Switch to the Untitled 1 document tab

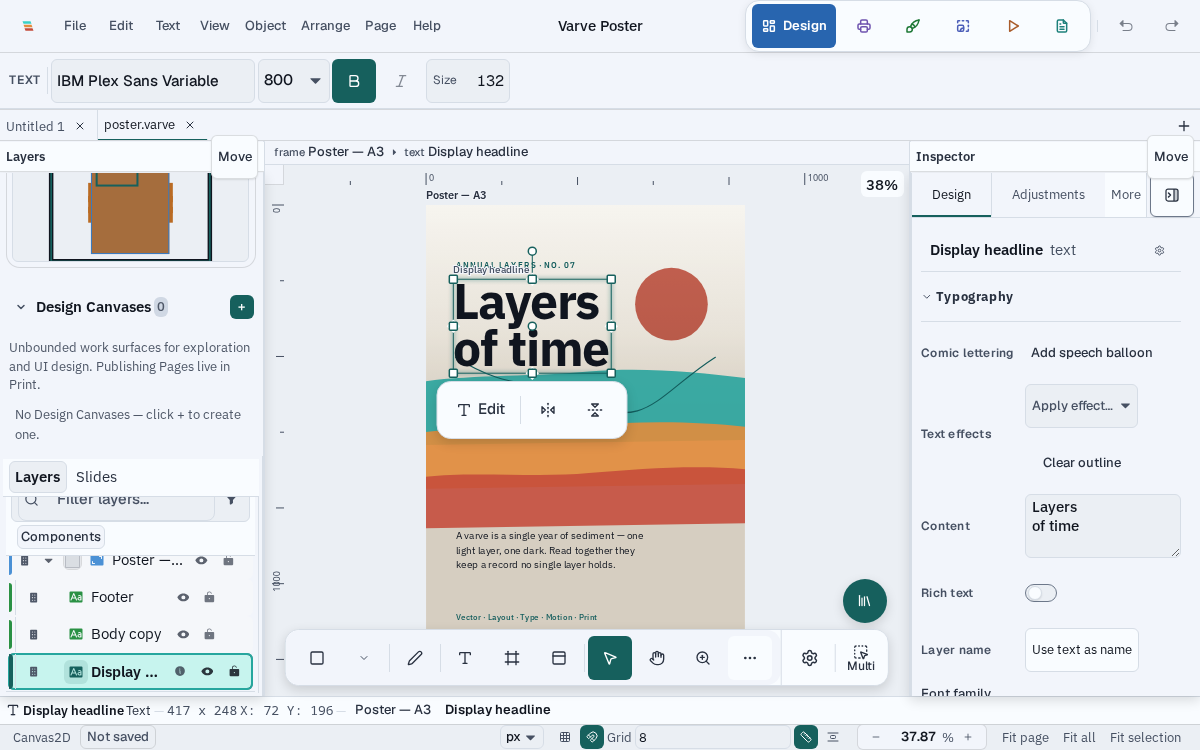35,126
